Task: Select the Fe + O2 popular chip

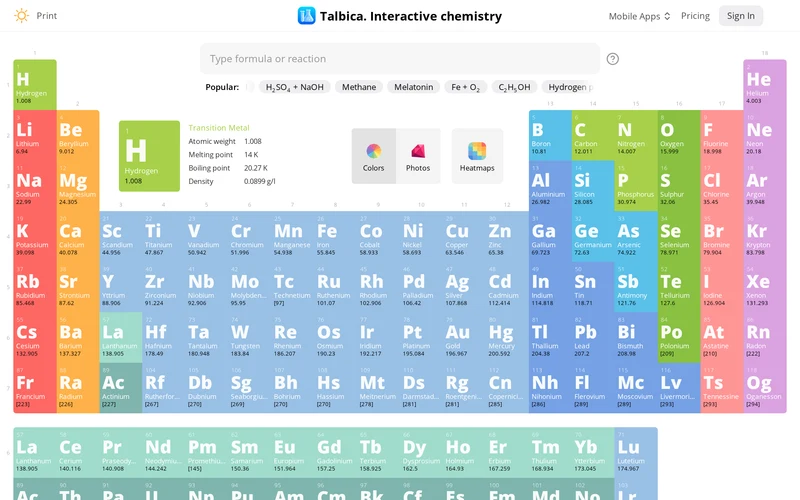Action: click(x=465, y=87)
